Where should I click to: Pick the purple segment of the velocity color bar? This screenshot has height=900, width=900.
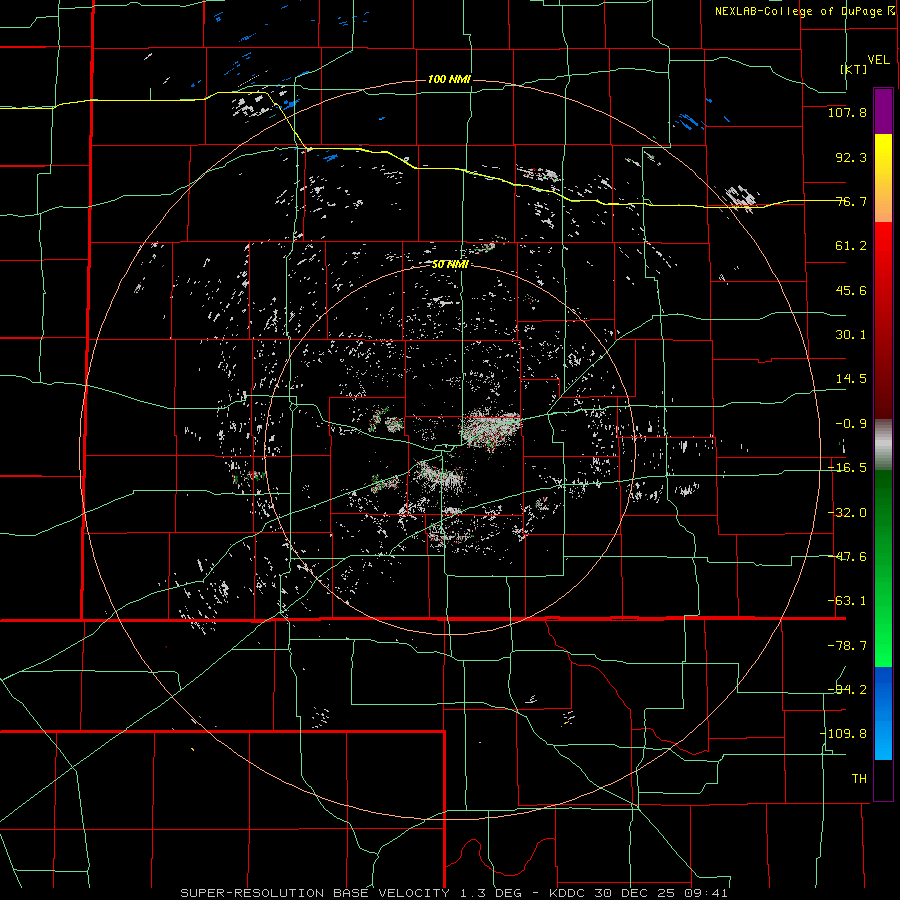883,112
